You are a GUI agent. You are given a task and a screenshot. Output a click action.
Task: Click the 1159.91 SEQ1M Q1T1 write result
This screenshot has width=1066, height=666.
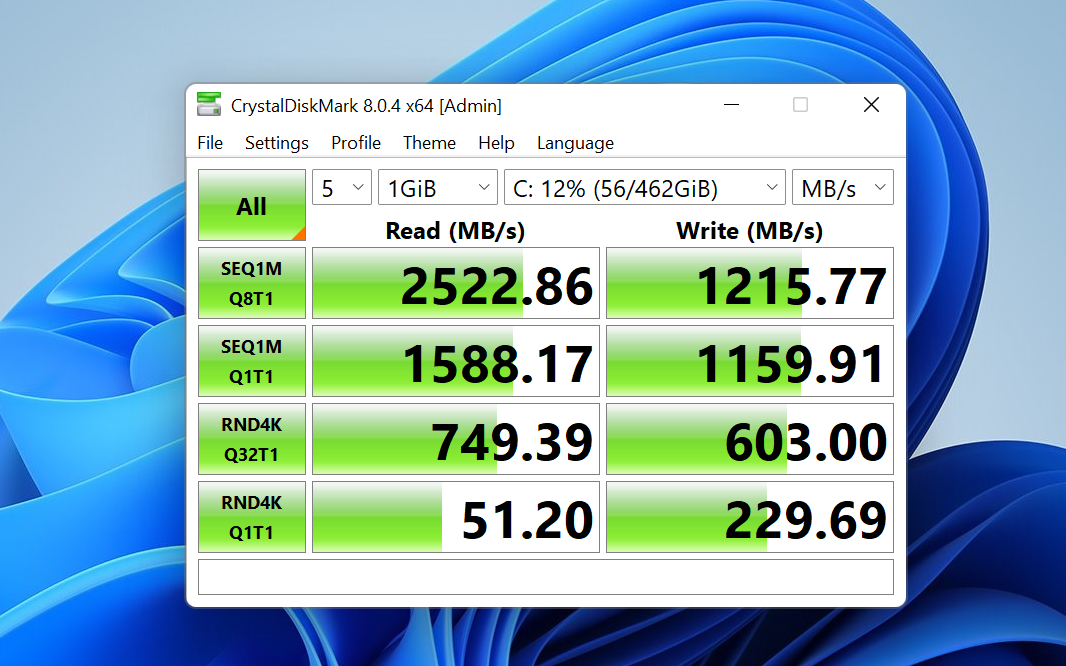pyautogui.click(x=750, y=361)
